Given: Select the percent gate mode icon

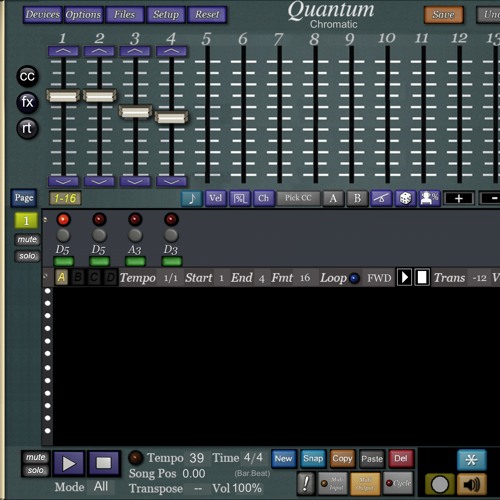Looking at the screenshot, I should coord(240,198).
